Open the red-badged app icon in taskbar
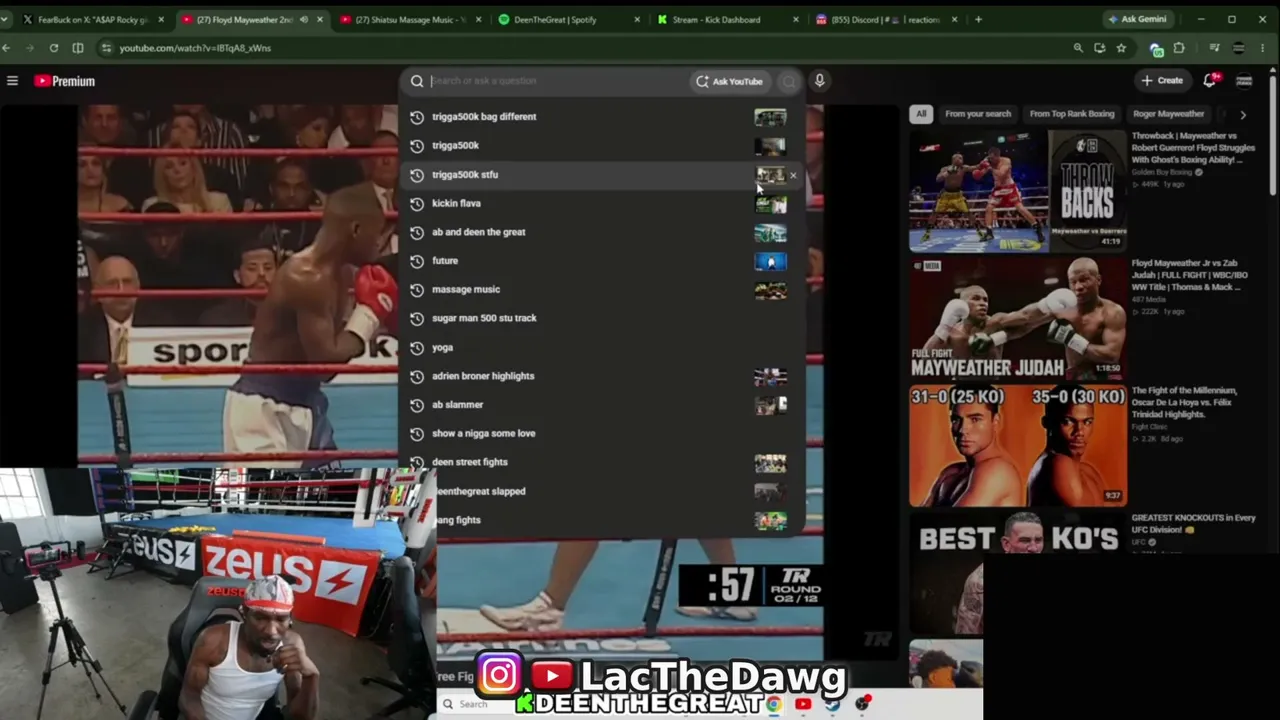This screenshot has height=720, width=1280. [862, 704]
